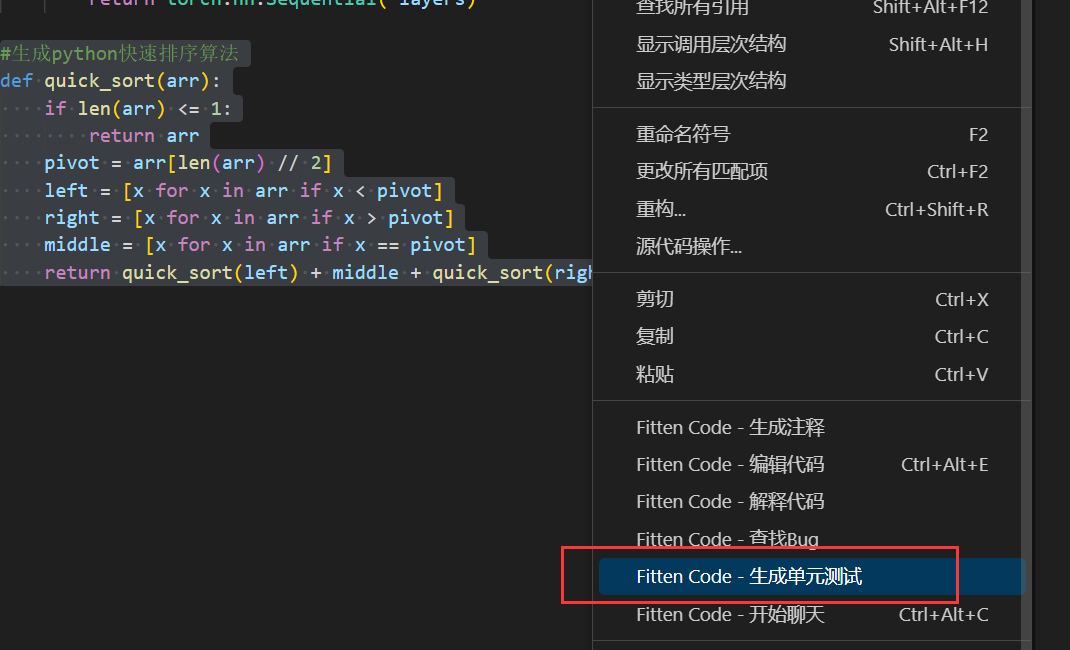Image resolution: width=1070 pixels, height=650 pixels.
Task: Click 粘贴 in the context menu
Action: 655,374
